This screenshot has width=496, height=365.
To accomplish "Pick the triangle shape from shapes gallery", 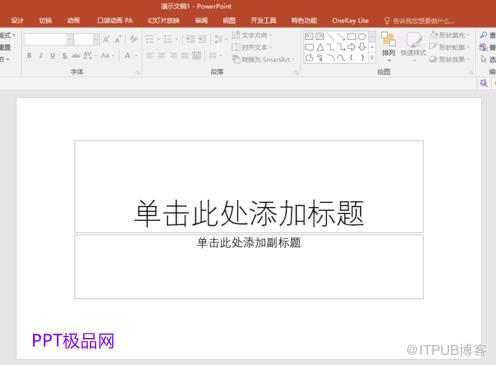I will point(320,47).
